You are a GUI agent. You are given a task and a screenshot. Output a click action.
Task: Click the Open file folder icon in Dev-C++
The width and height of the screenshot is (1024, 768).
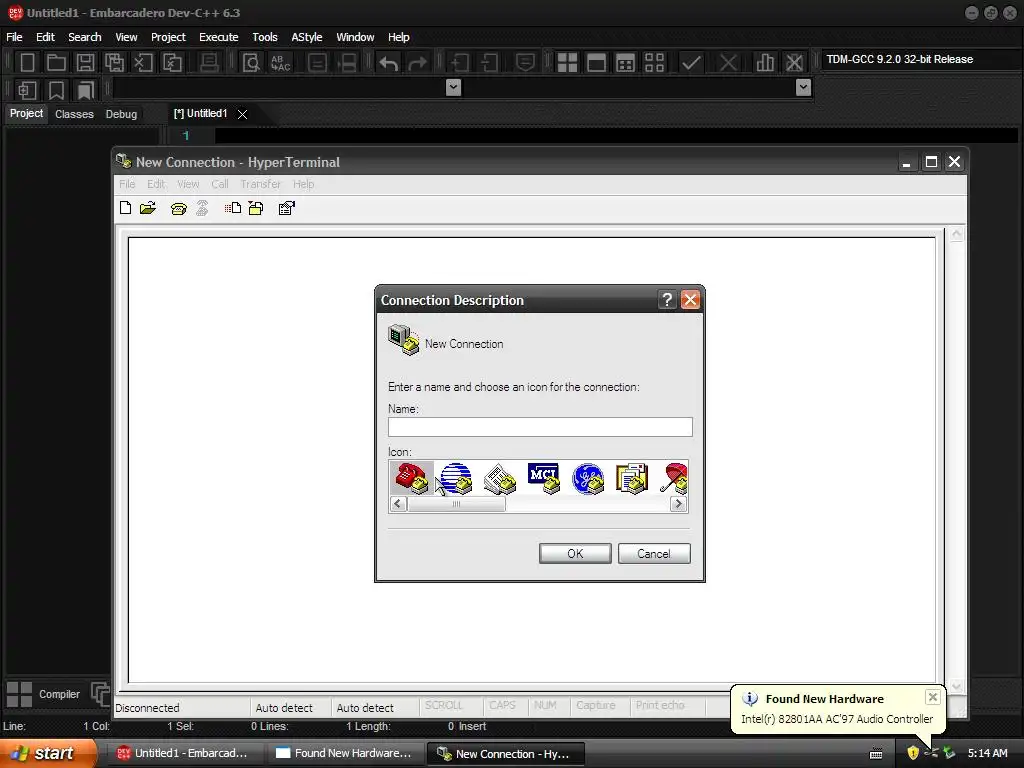56,63
